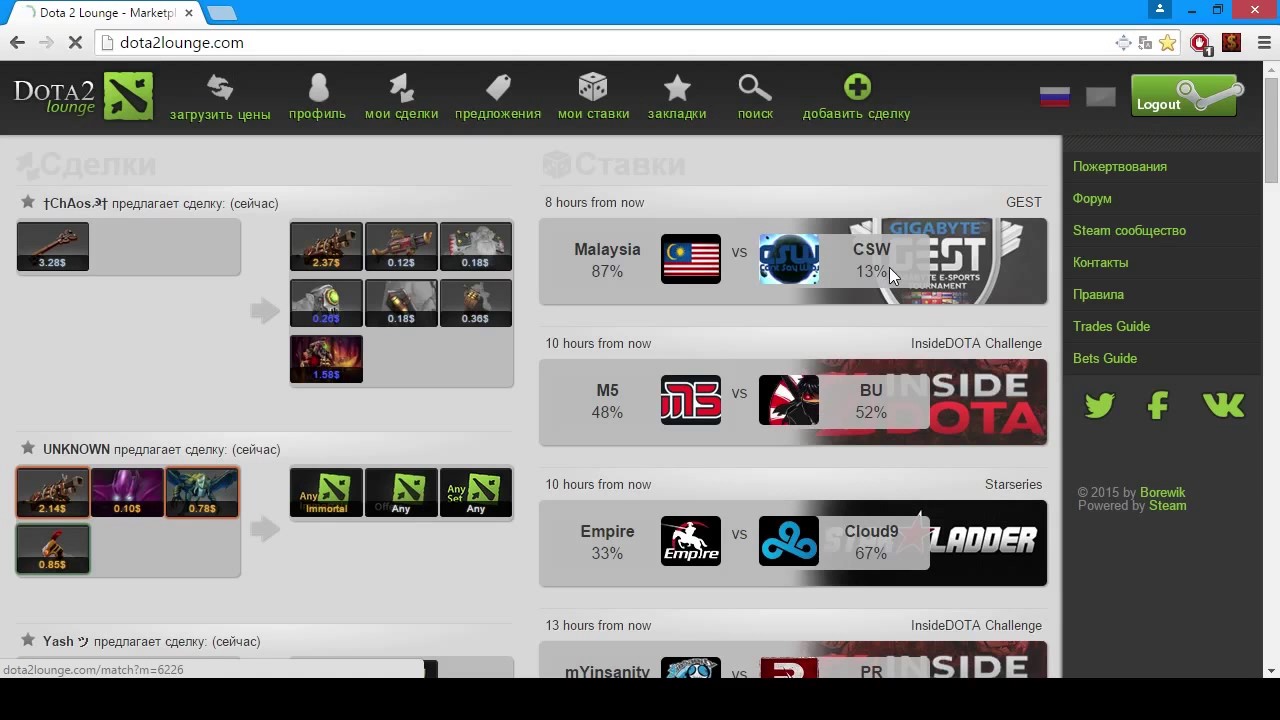Open the Malaysia vs CSW match

click(x=793, y=261)
